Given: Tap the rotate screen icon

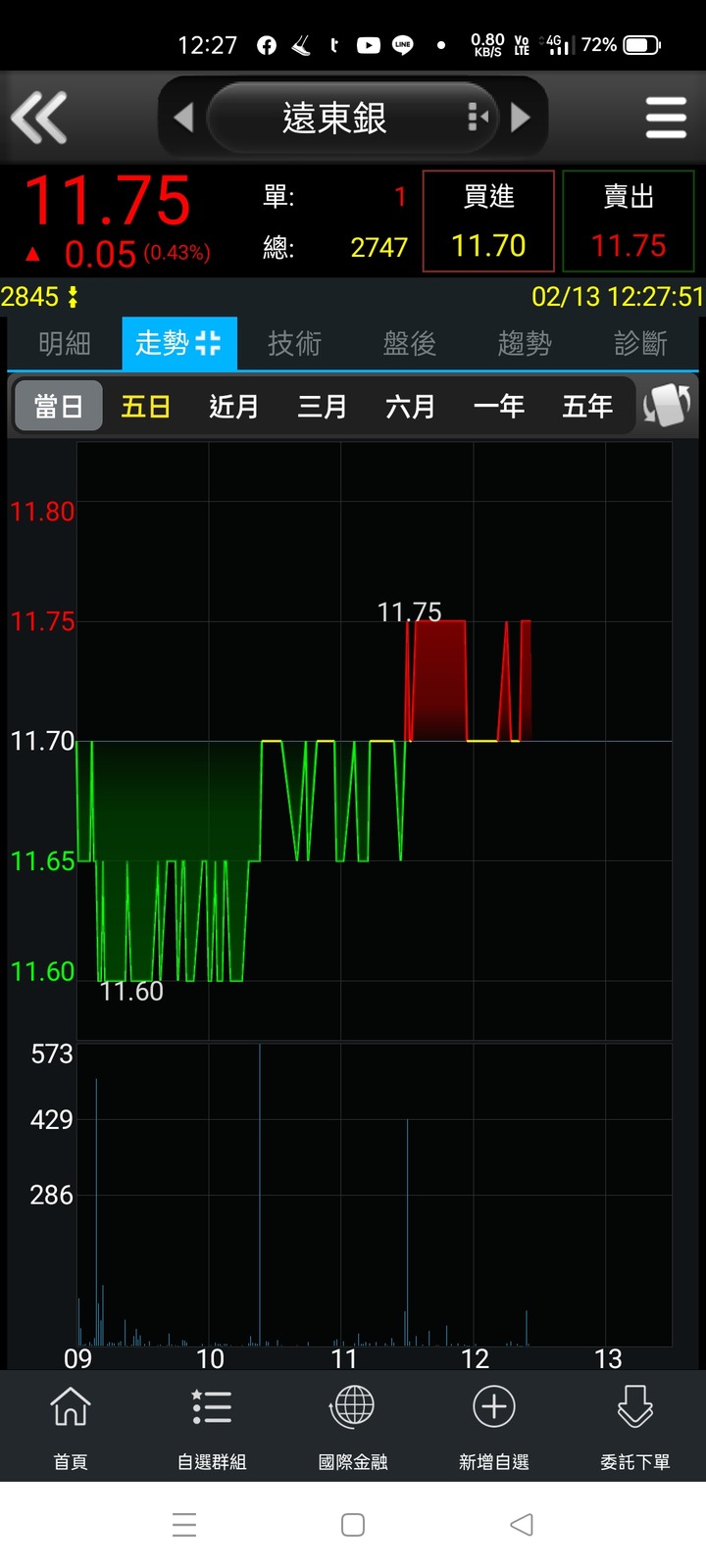Looking at the screenshot, I should point(667,405).
